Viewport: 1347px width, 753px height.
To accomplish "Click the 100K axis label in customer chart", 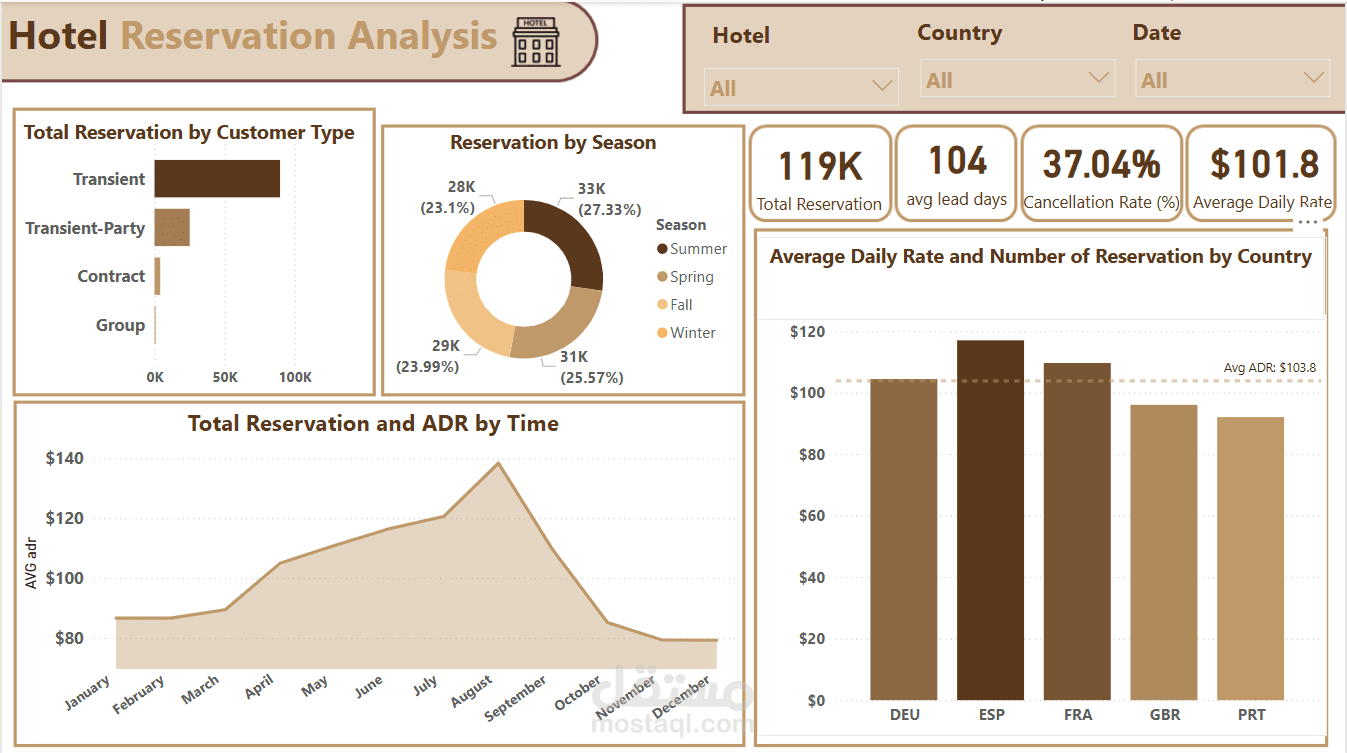I will click(x=295, y=378).
